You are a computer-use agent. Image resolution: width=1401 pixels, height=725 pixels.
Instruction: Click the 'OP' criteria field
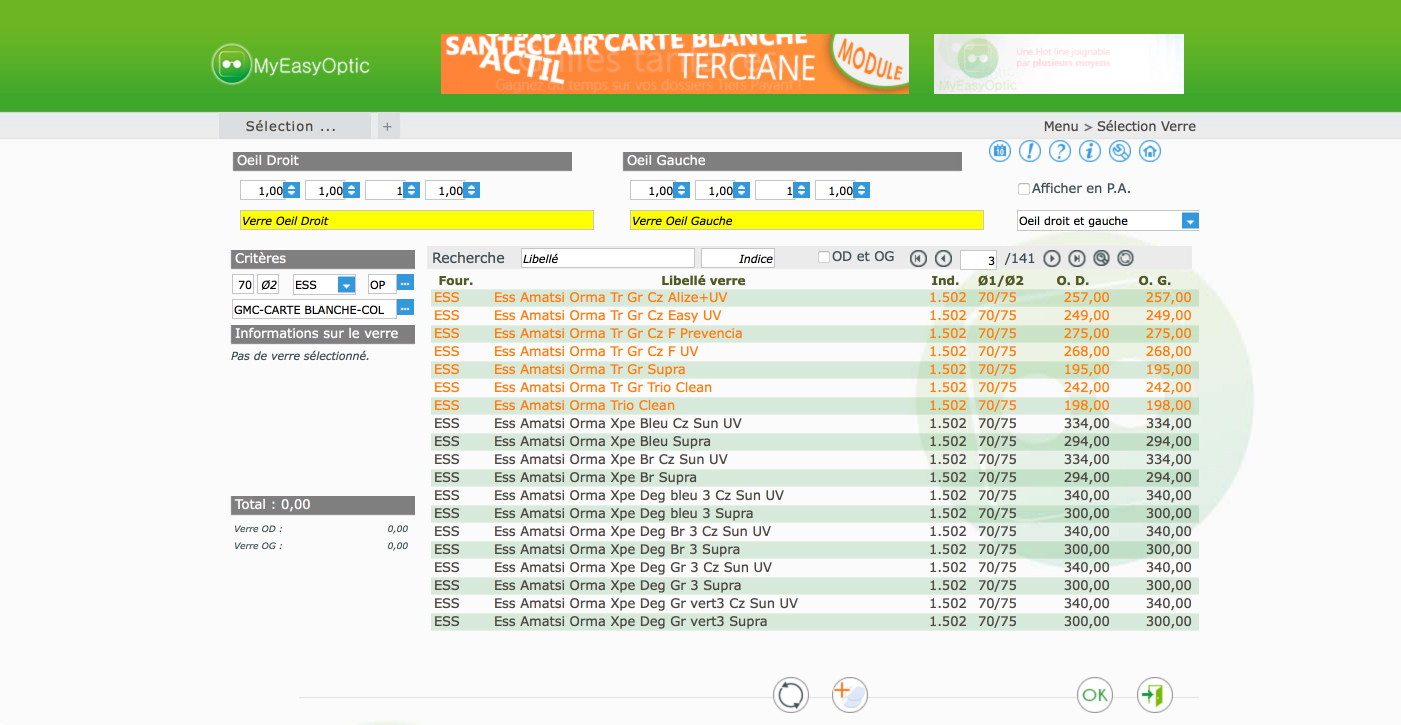click(382, 284)
